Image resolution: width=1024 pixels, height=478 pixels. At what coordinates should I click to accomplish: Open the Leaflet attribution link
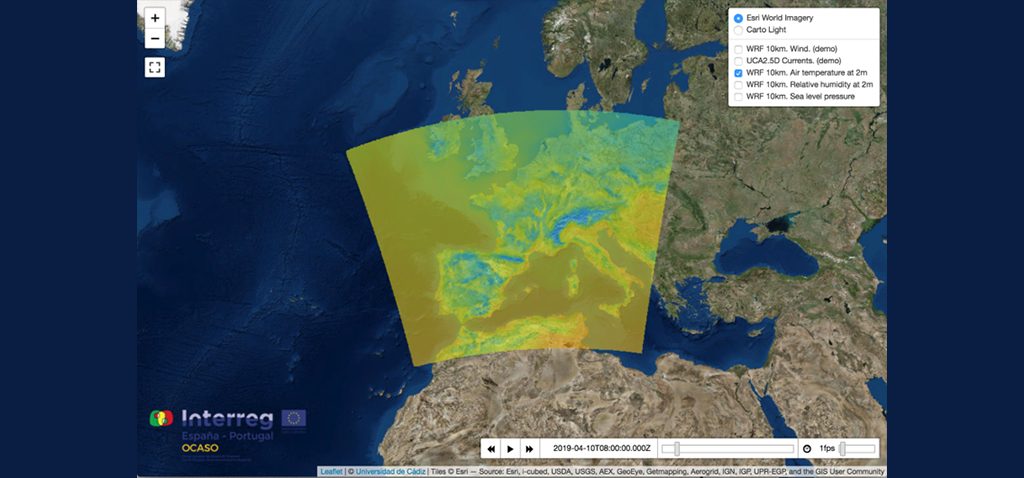coord(331,472)
